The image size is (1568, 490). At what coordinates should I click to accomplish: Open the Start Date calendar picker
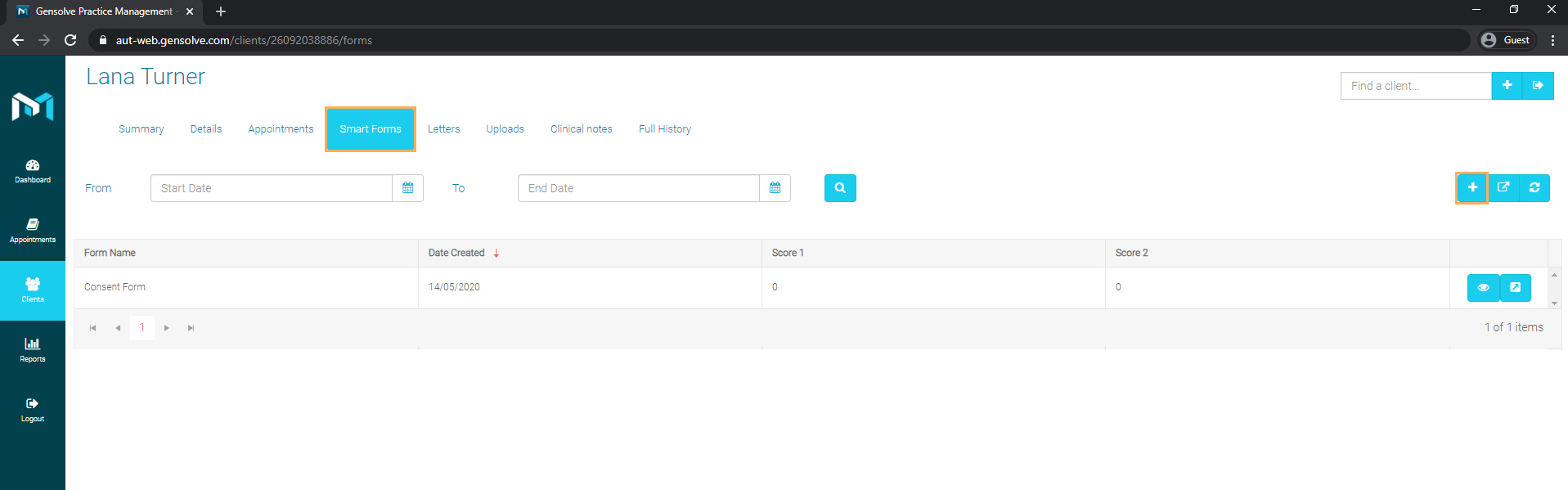(407, 188)
